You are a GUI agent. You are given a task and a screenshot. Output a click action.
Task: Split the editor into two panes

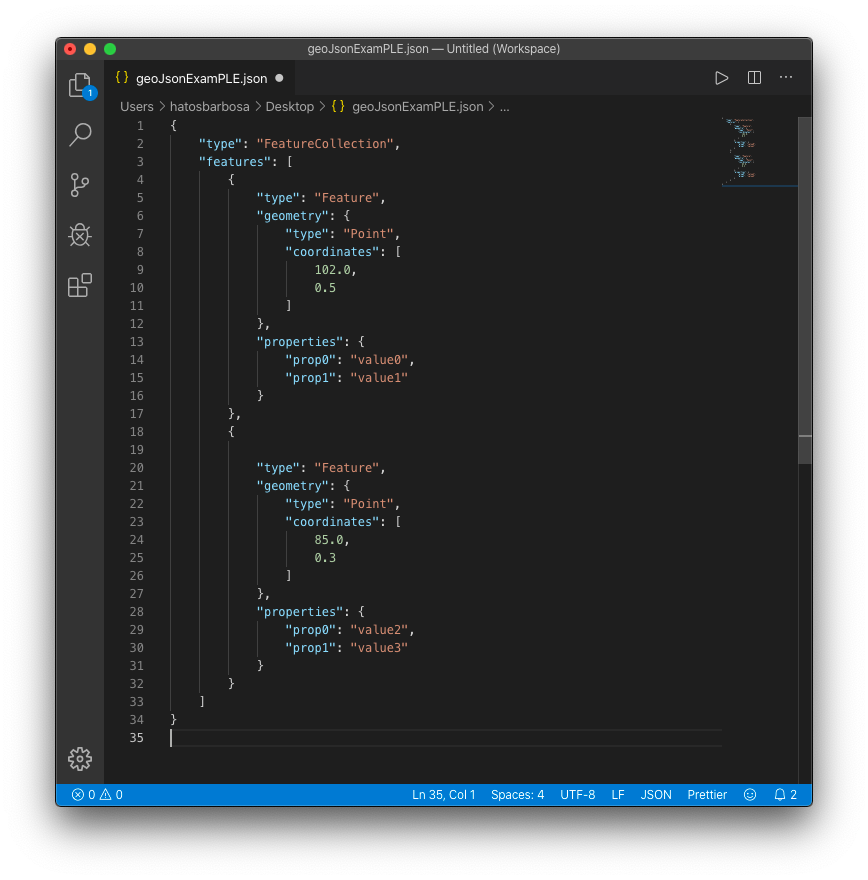(753, 77)
